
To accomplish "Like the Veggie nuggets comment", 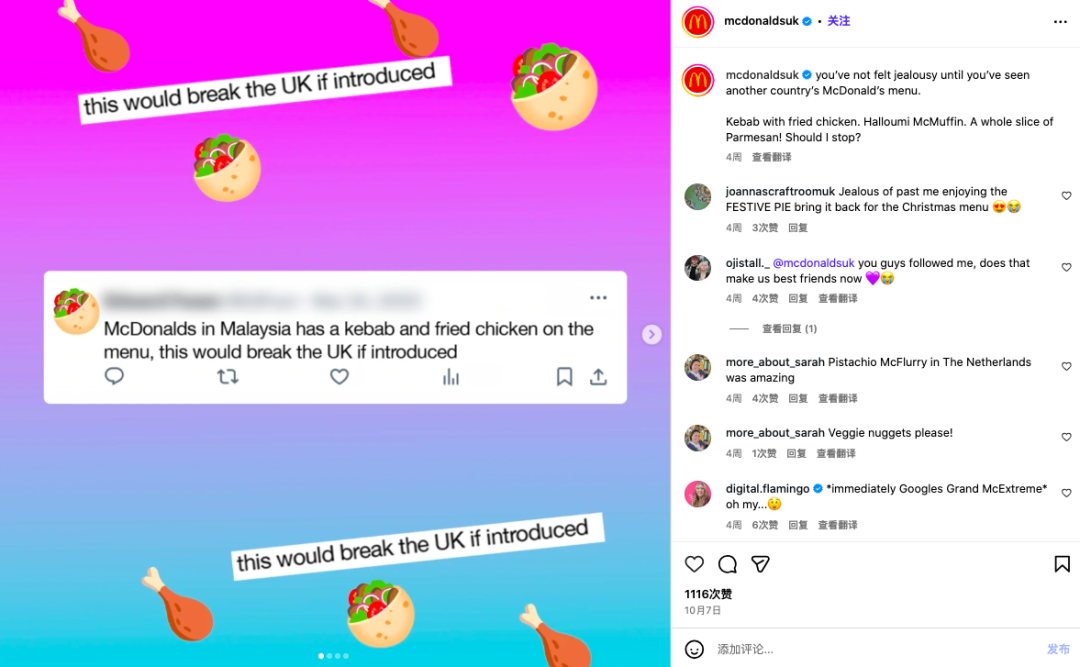I will [x=1066, y=437].
